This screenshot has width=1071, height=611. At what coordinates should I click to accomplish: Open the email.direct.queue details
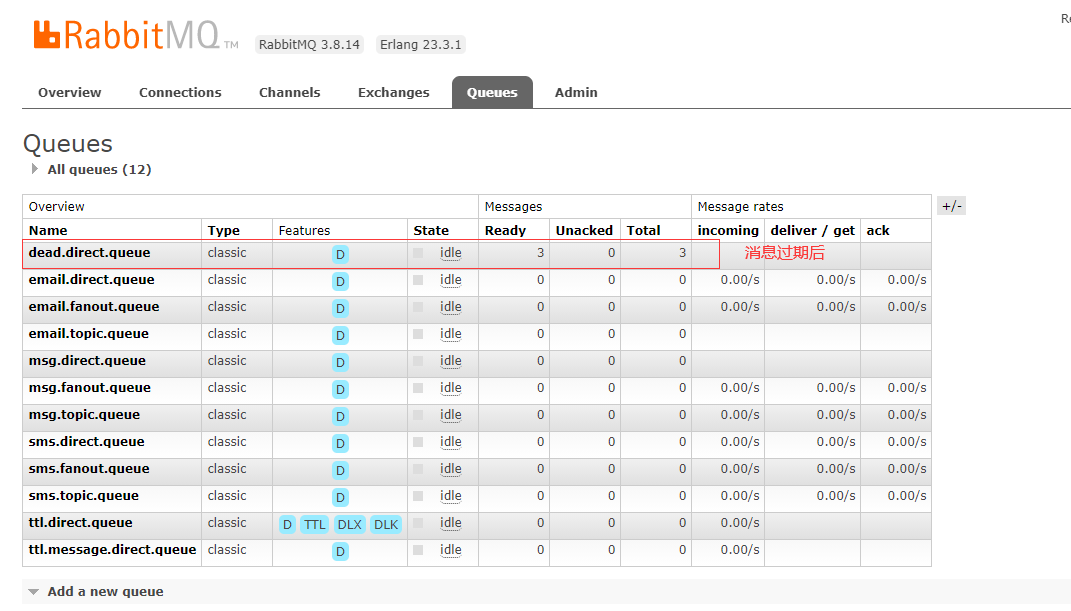pos(92,280)
